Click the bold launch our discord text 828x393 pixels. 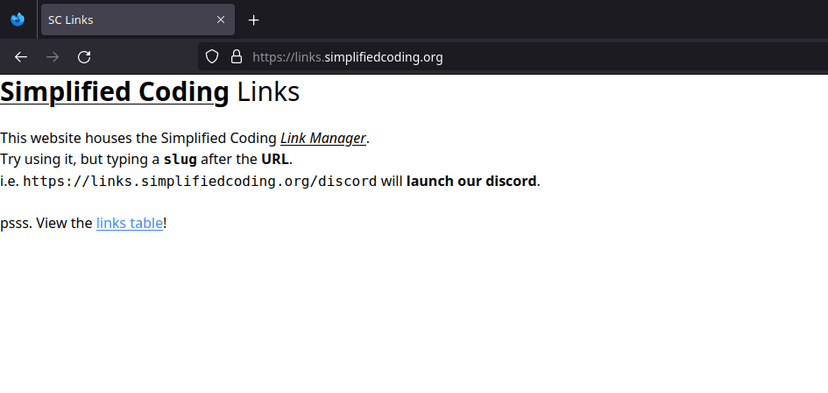coord(471,181)
